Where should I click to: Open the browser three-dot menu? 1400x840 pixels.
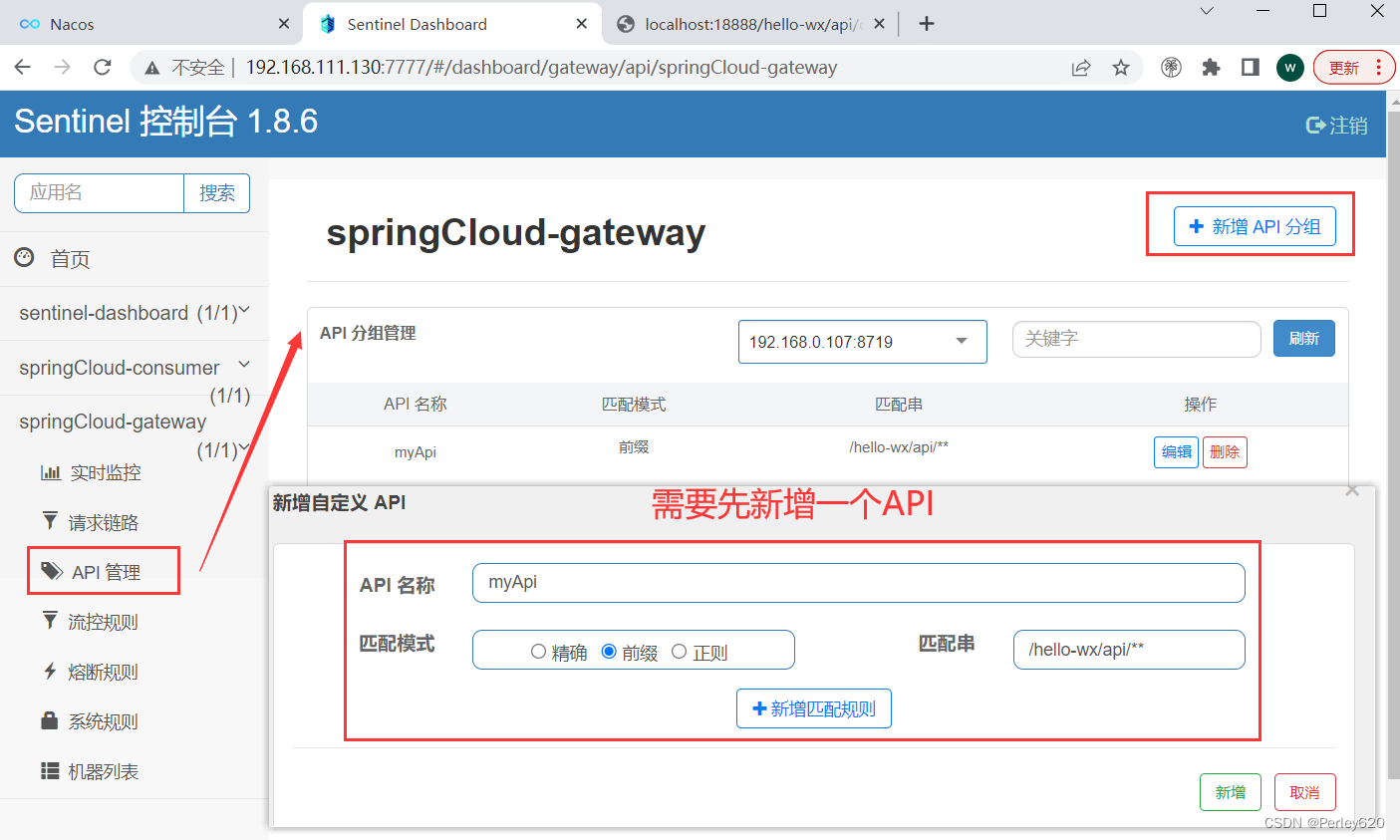pos(1379,68)
